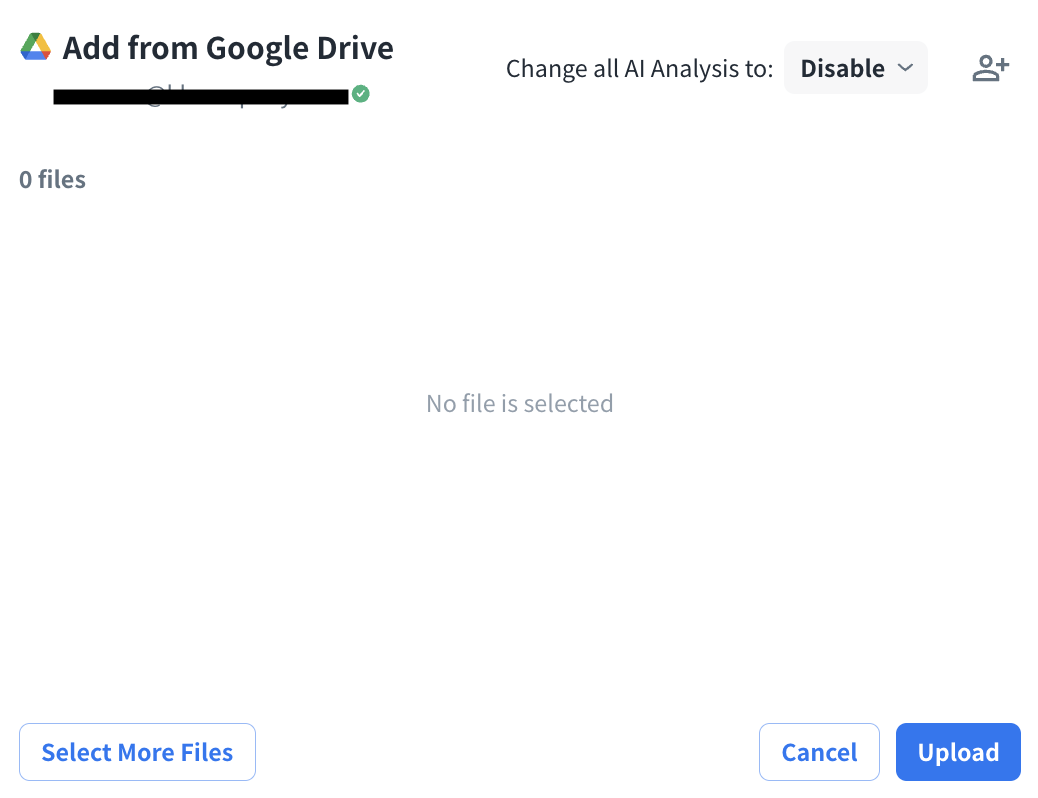The height and width of the screenshot is (798, 1038).
Task: Open the Disable AI Analysis dropdown
Action: (x=855, y=68)
